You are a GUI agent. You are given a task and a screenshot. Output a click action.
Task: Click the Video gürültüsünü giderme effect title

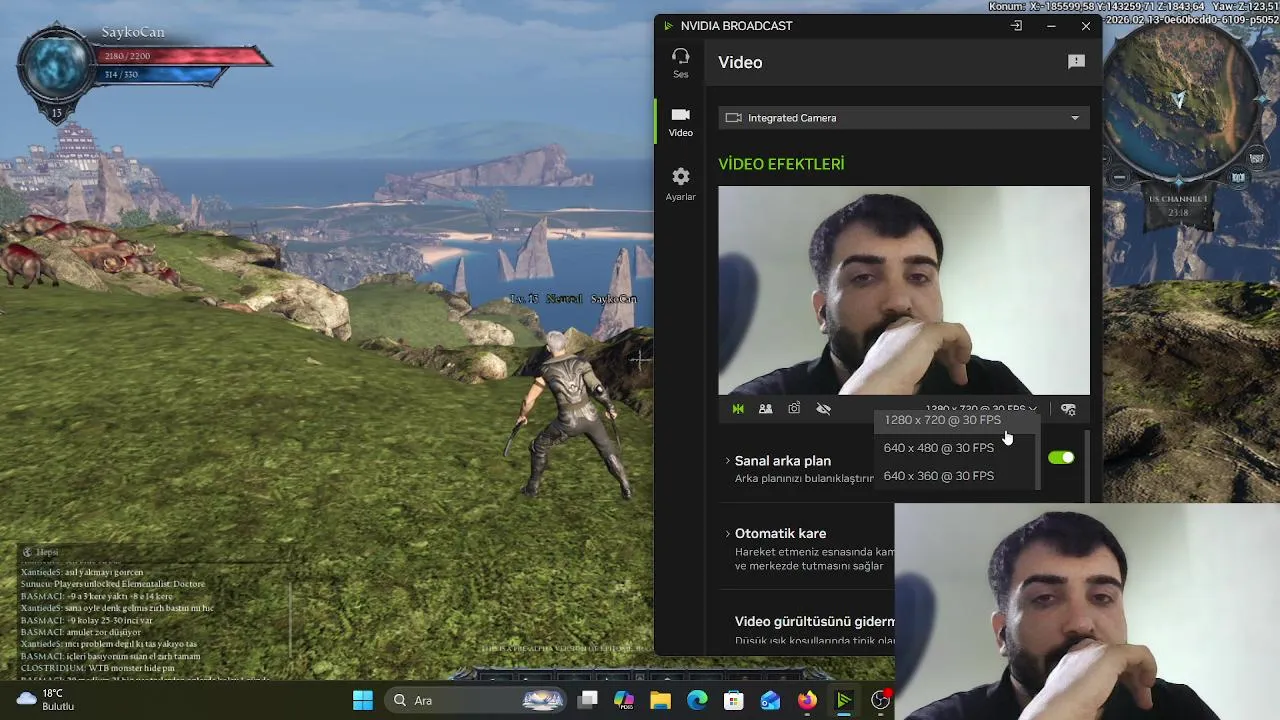pos(814,622)
